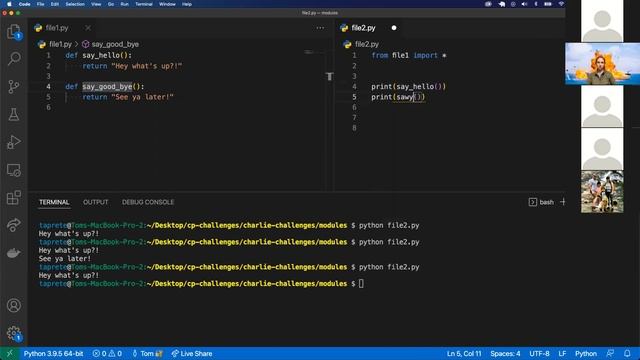Click line 2 return "Hey what's up?!"
The width and height of the screenshot is (640, 360).
pos(132,66)
